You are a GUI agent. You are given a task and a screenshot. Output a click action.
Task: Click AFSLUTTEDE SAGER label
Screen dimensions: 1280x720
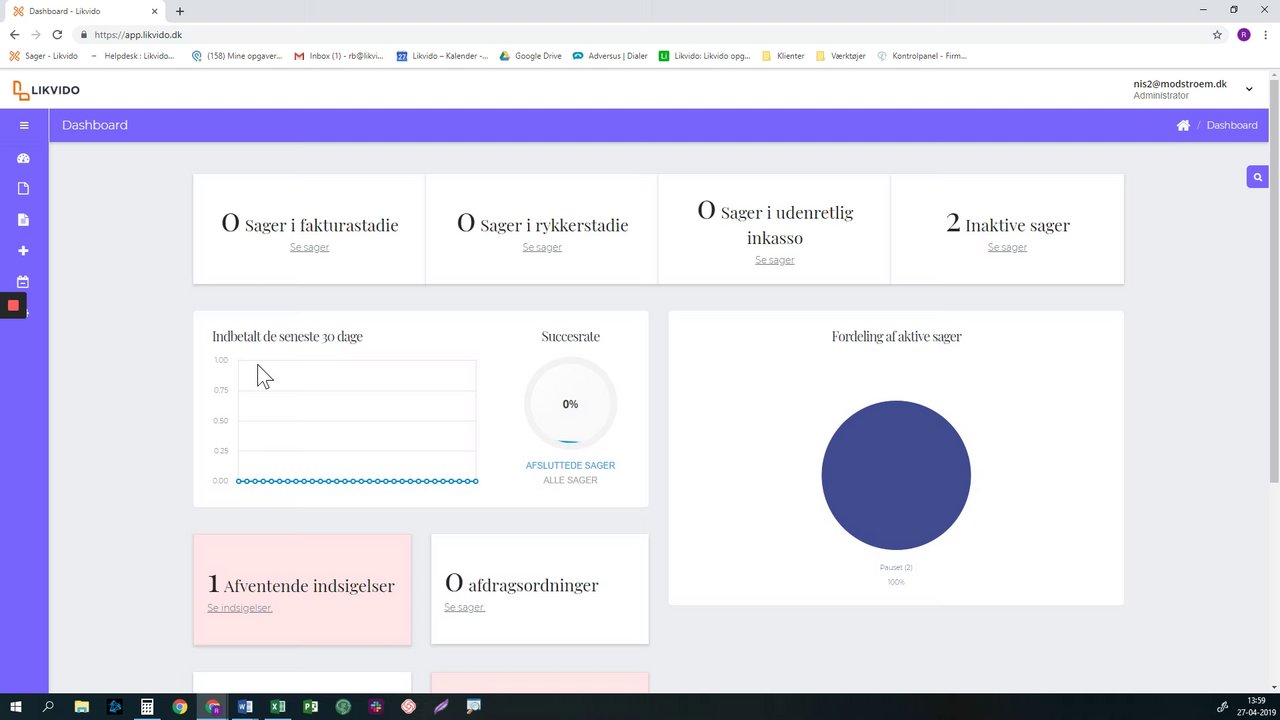click(570, 465)
